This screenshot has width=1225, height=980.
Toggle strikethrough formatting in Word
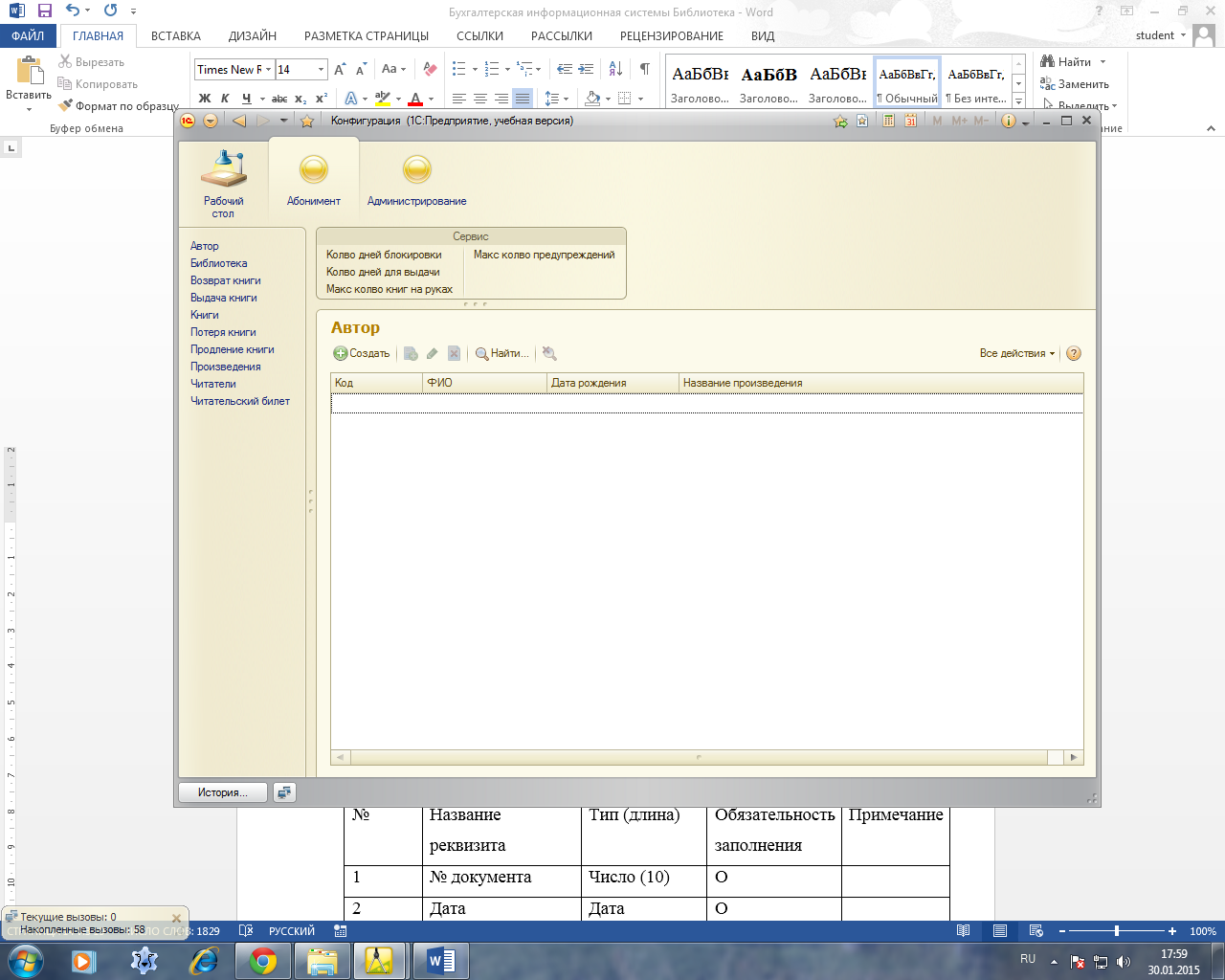(279, 99)
